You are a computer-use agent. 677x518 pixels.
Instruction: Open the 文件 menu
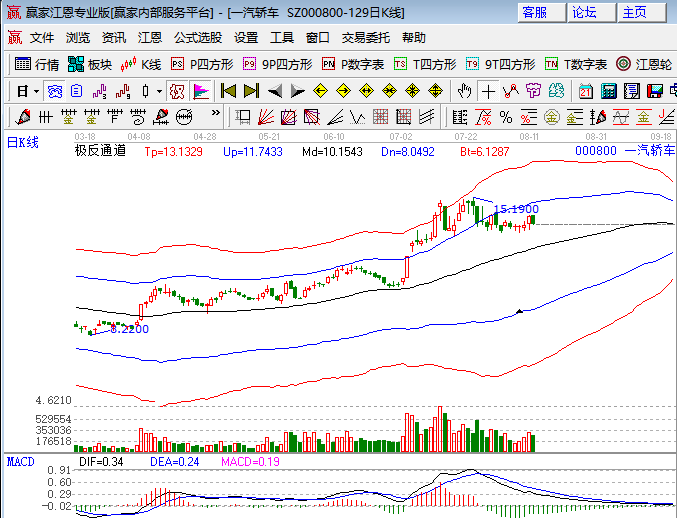tap(42, 38)
